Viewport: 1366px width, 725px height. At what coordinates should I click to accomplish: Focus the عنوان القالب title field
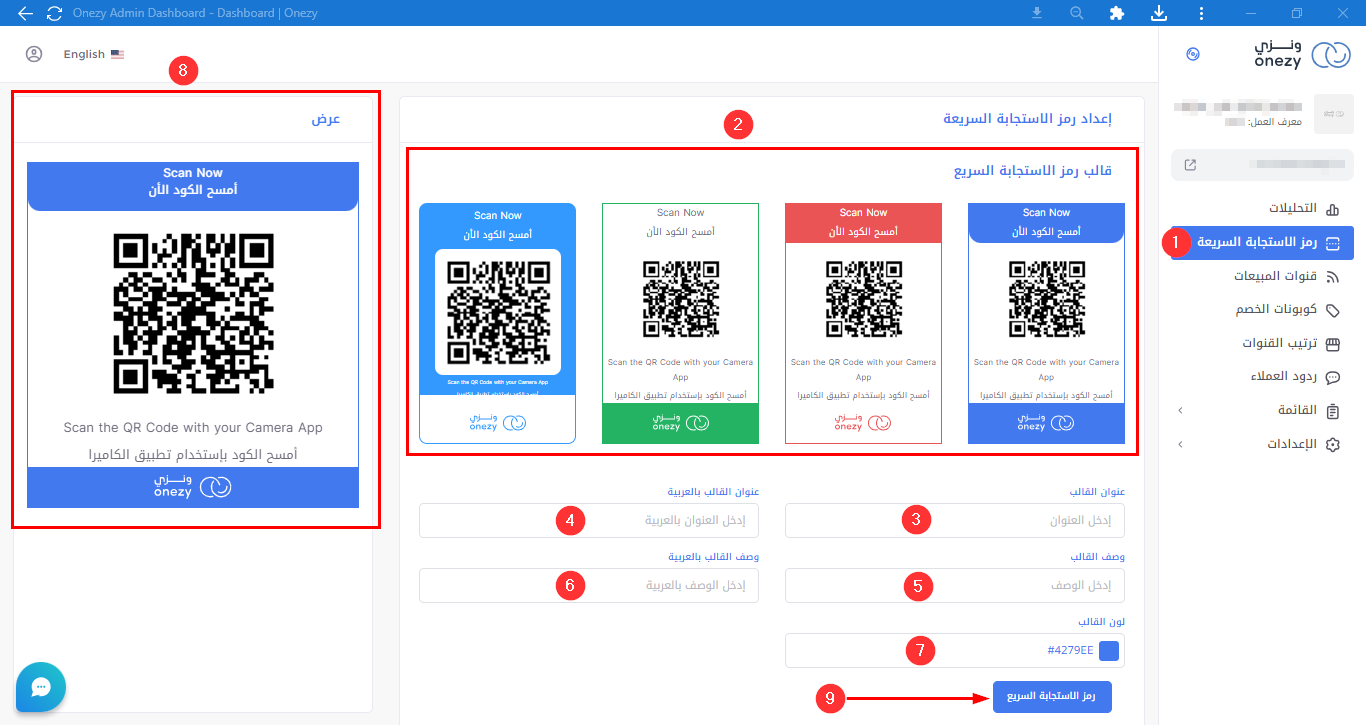pos(955,520)
